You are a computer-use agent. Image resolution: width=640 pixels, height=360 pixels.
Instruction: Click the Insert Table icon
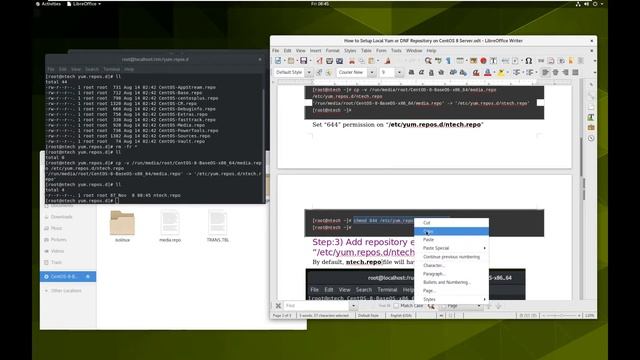460,61
